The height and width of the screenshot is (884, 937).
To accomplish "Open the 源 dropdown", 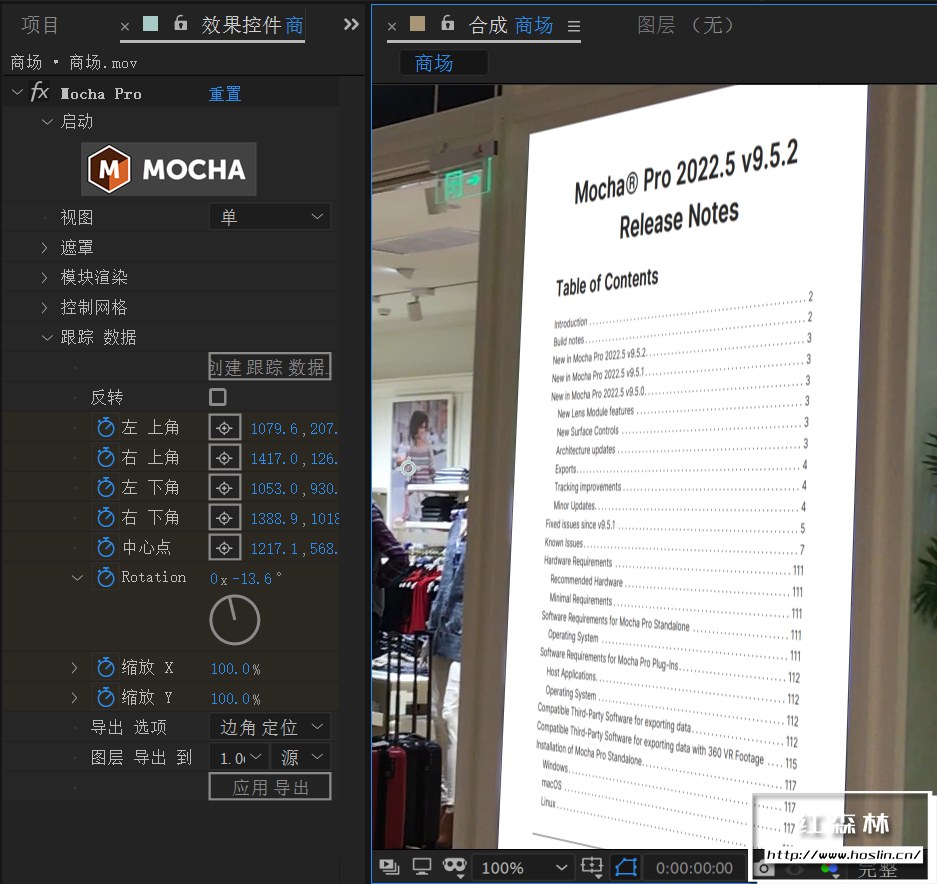I will pos(301,757).
